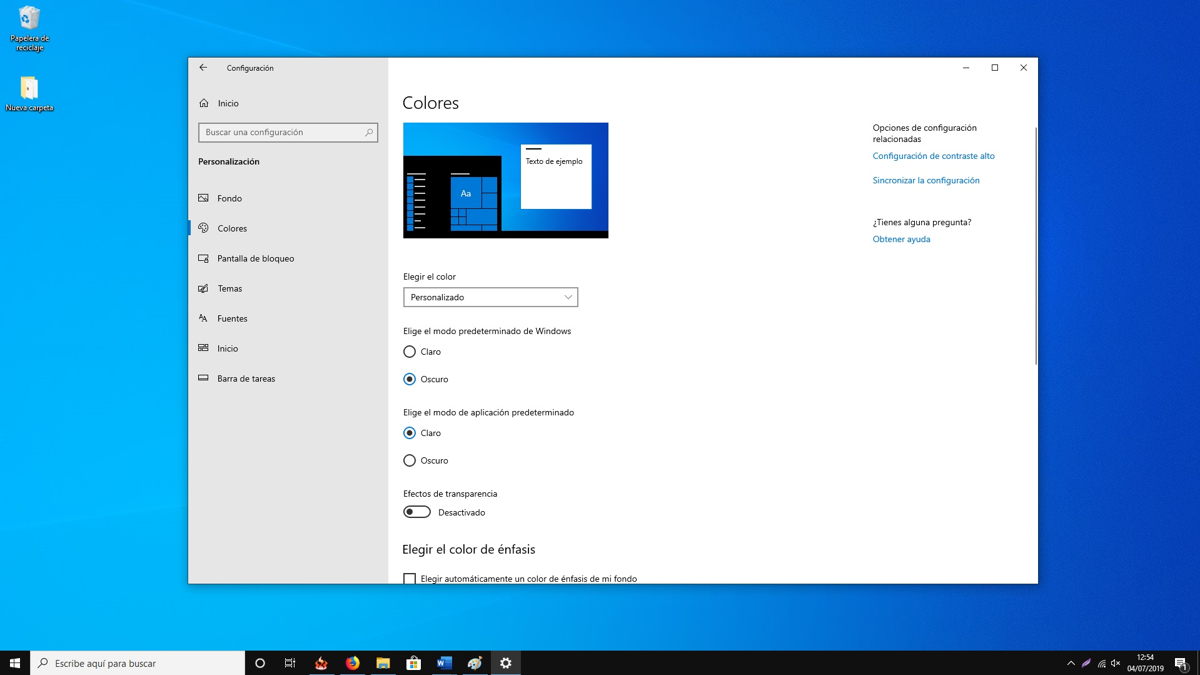The width and height of the screenshot is (1200, 675).
Task: Open the Firefox icon on taskbar
Action: pyautogui.click(x=352, y=663)
